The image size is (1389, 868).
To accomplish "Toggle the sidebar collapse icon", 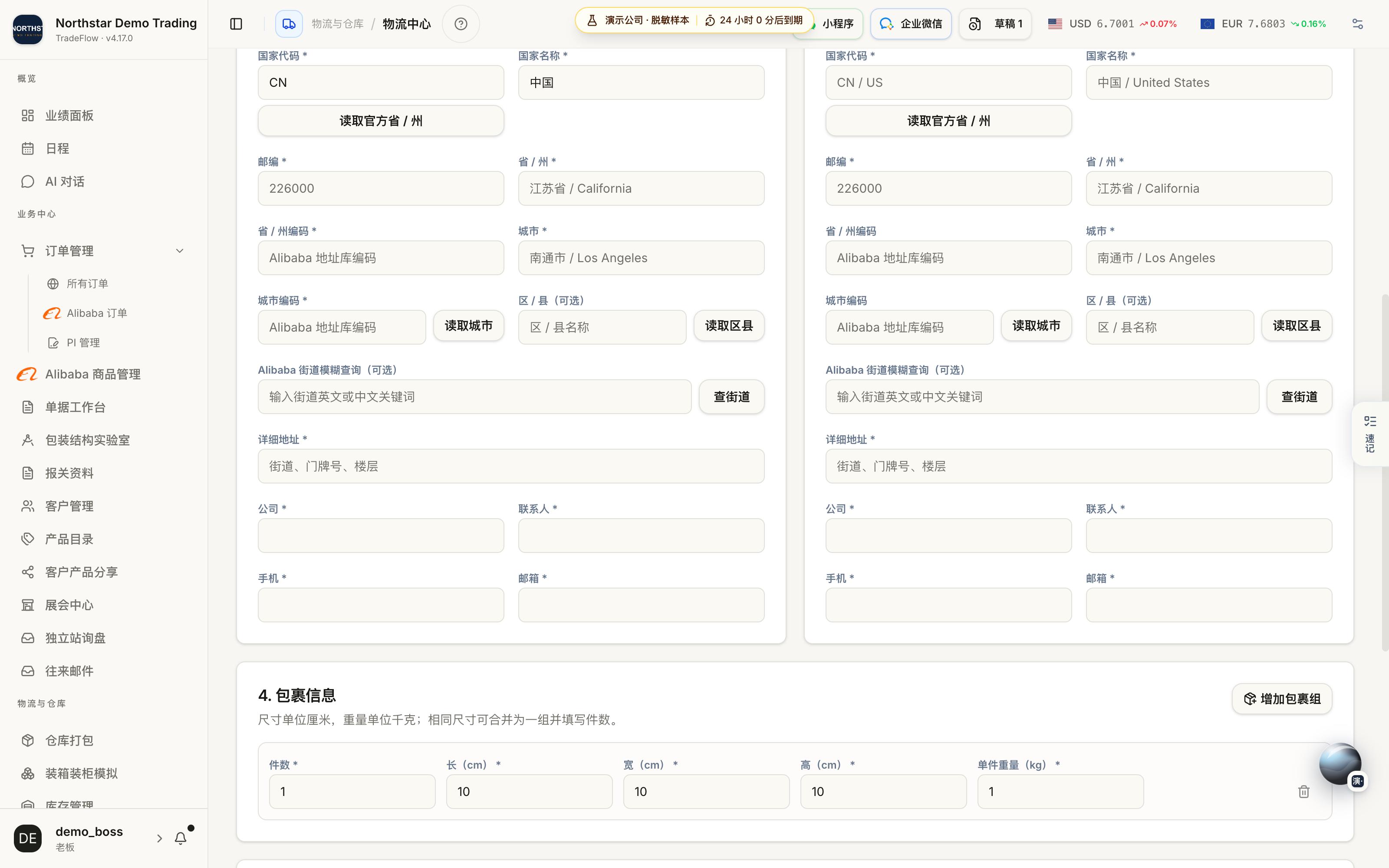I will tap(236, 23).
